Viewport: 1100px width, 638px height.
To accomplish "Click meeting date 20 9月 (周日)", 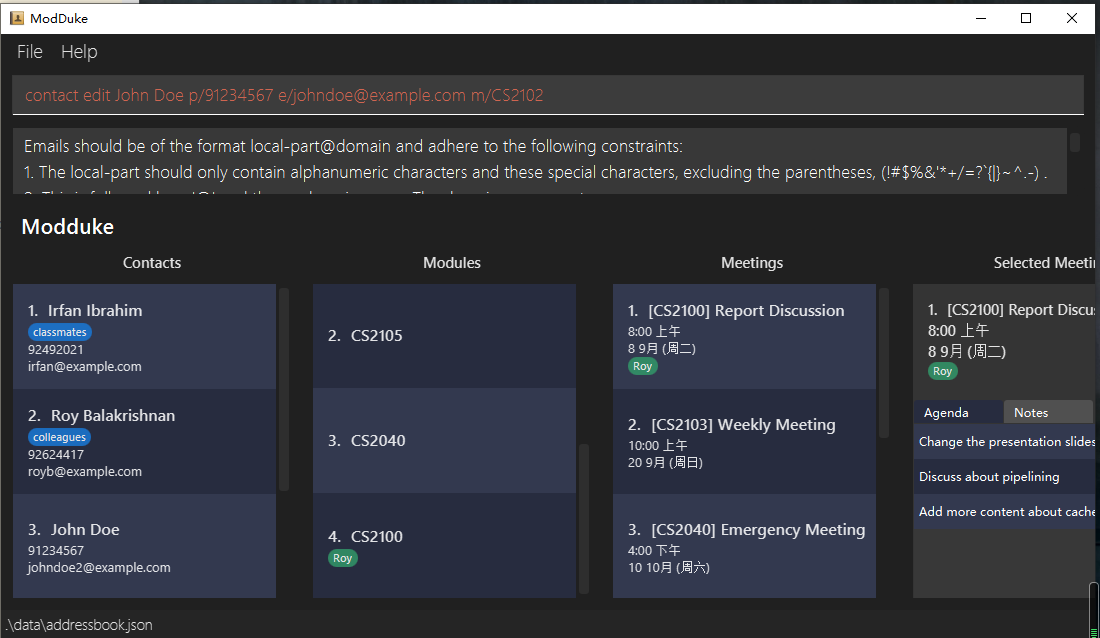I will coord(665,463).
